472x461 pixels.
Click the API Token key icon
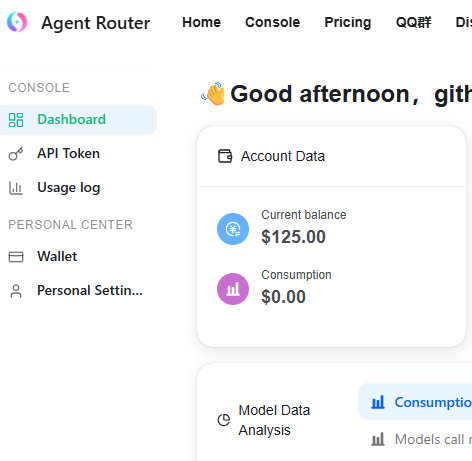[16, 154]
